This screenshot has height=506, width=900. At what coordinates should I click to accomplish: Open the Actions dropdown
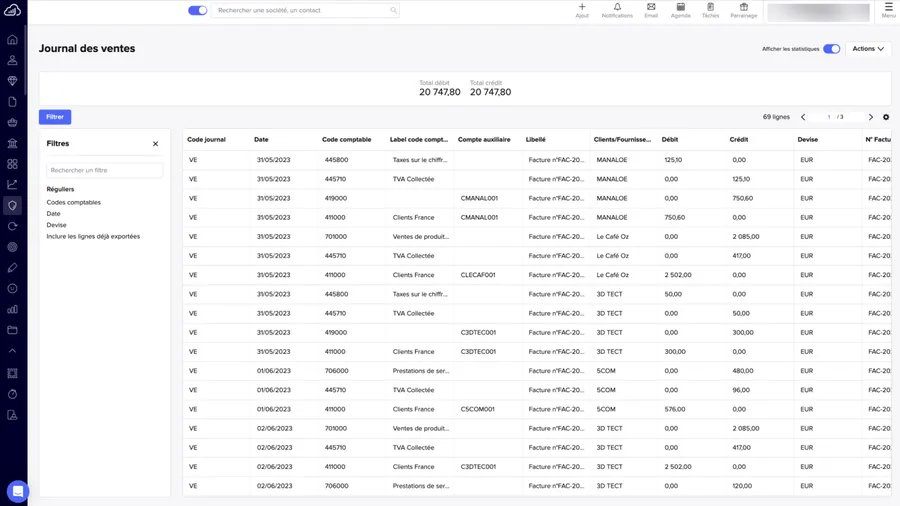tap(868, 49)
